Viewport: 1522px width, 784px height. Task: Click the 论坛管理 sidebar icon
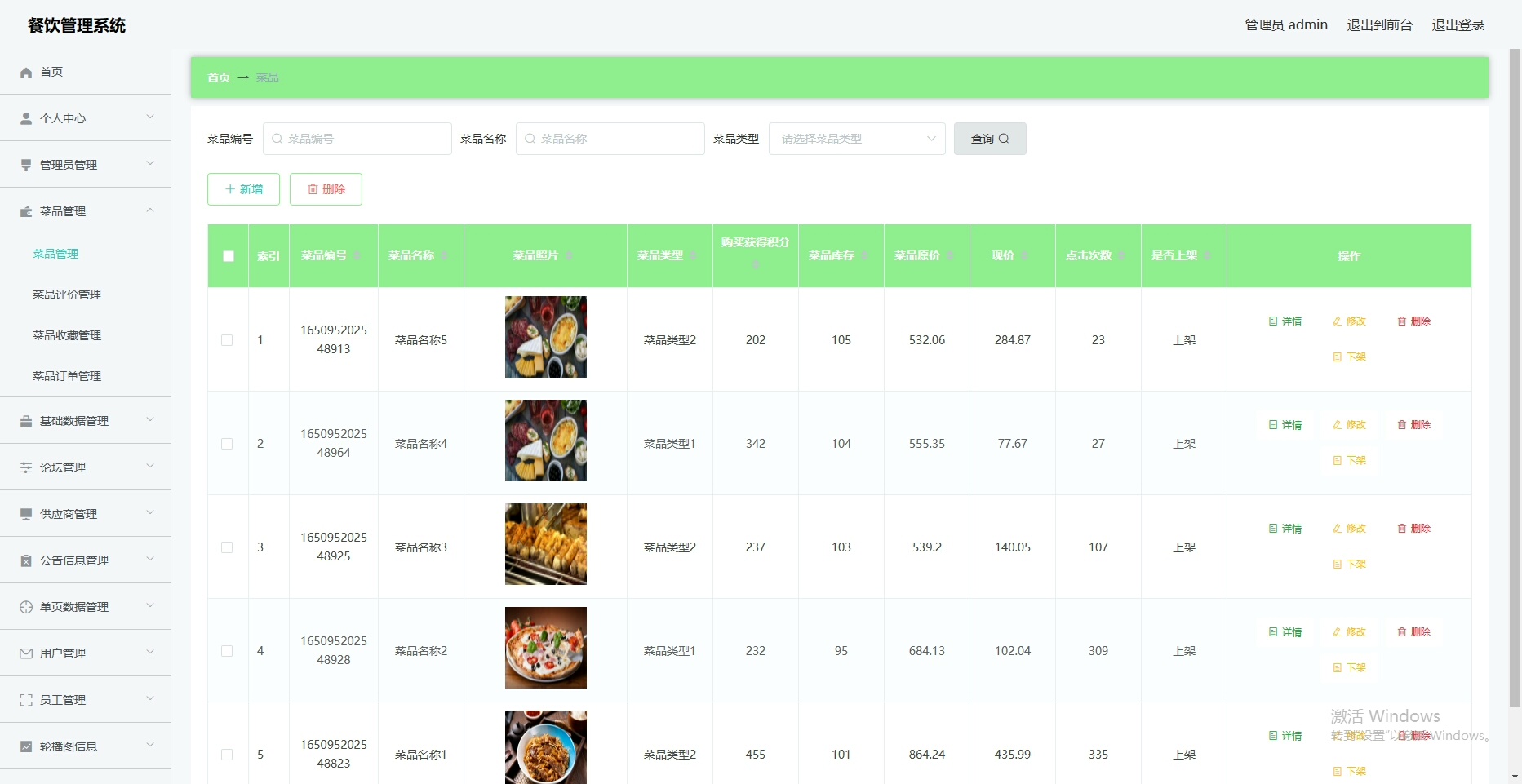(x=26, y=467)
